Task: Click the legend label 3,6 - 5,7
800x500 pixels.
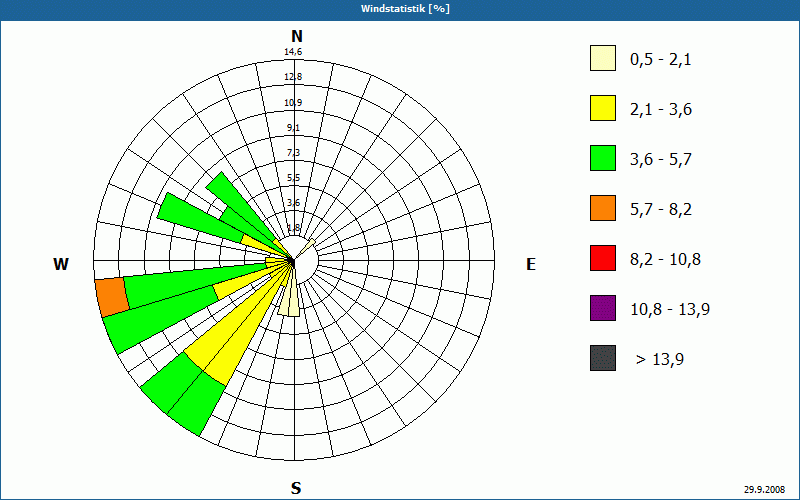Action: coord(661,160)
